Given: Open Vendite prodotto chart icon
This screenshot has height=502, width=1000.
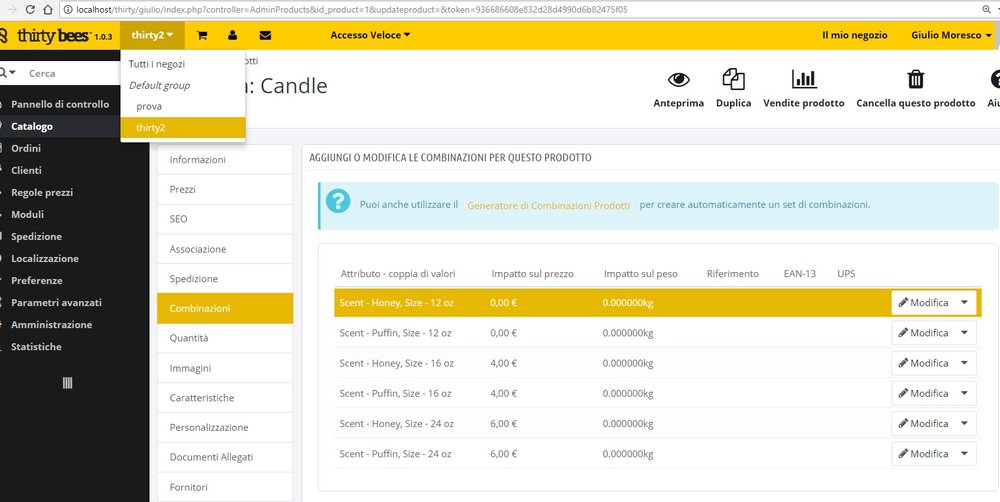Looking at the screenshot, I should [803, 80].
